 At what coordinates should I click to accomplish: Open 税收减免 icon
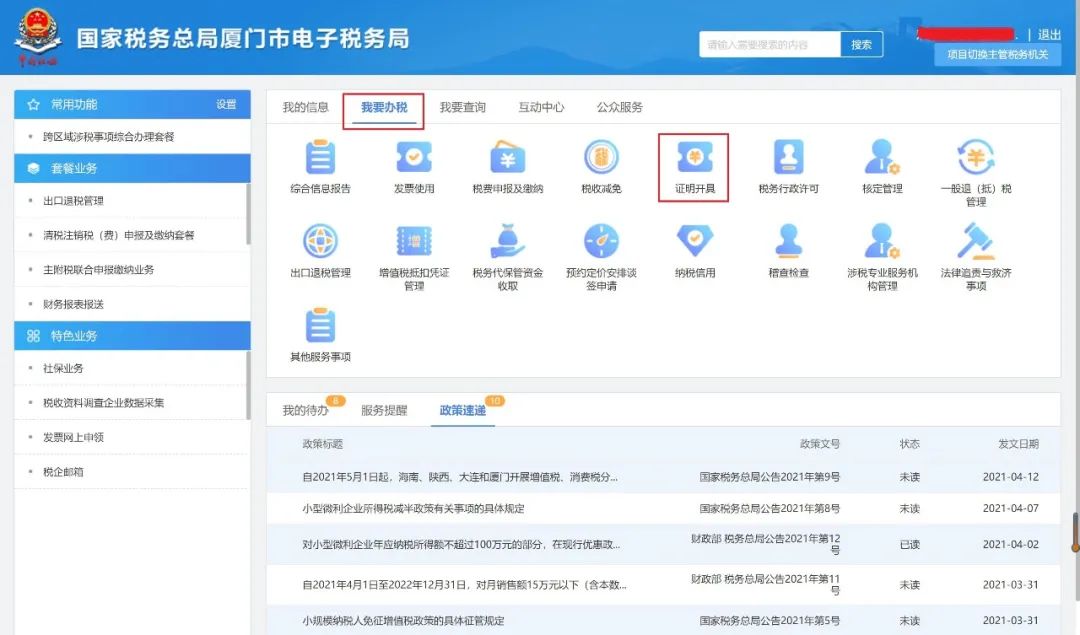601,157
